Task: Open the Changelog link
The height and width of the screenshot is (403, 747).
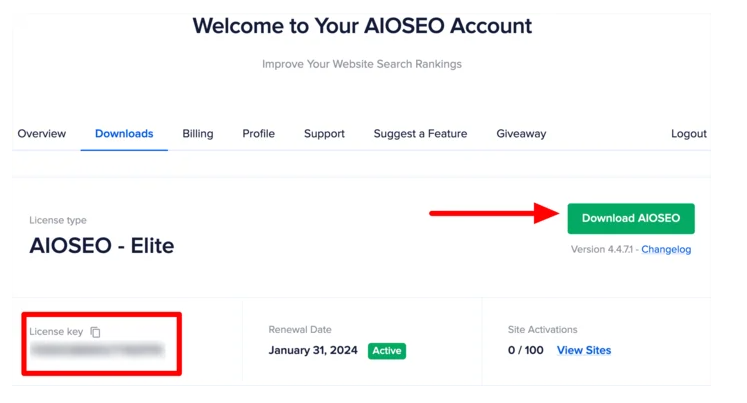Action: coord(666,249)
